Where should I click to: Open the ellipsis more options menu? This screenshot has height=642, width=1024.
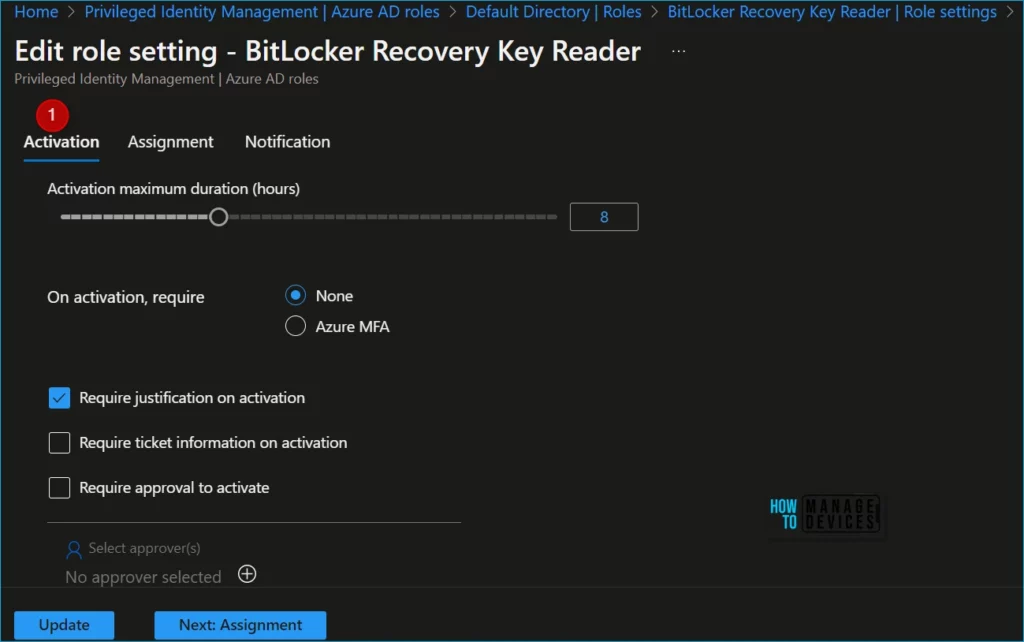[x=679, y=52]
